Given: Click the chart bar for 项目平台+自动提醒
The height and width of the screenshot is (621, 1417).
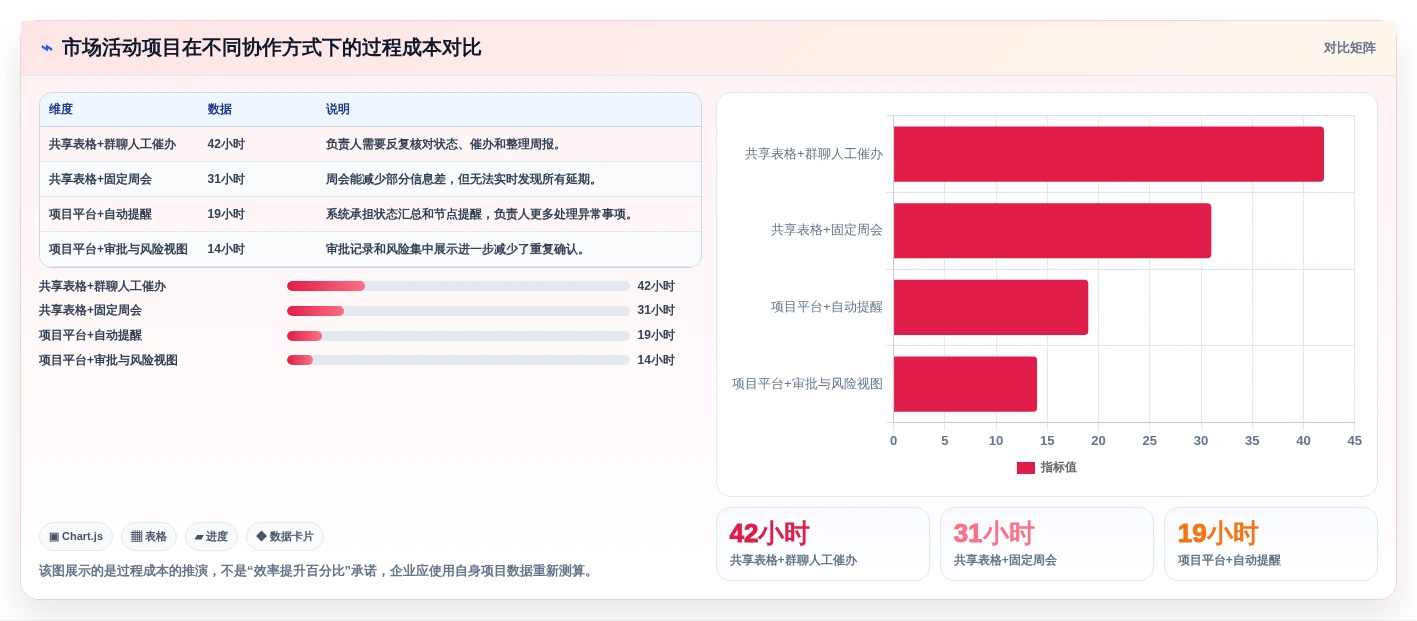Looking at the screenshot, I should (990, 307).
